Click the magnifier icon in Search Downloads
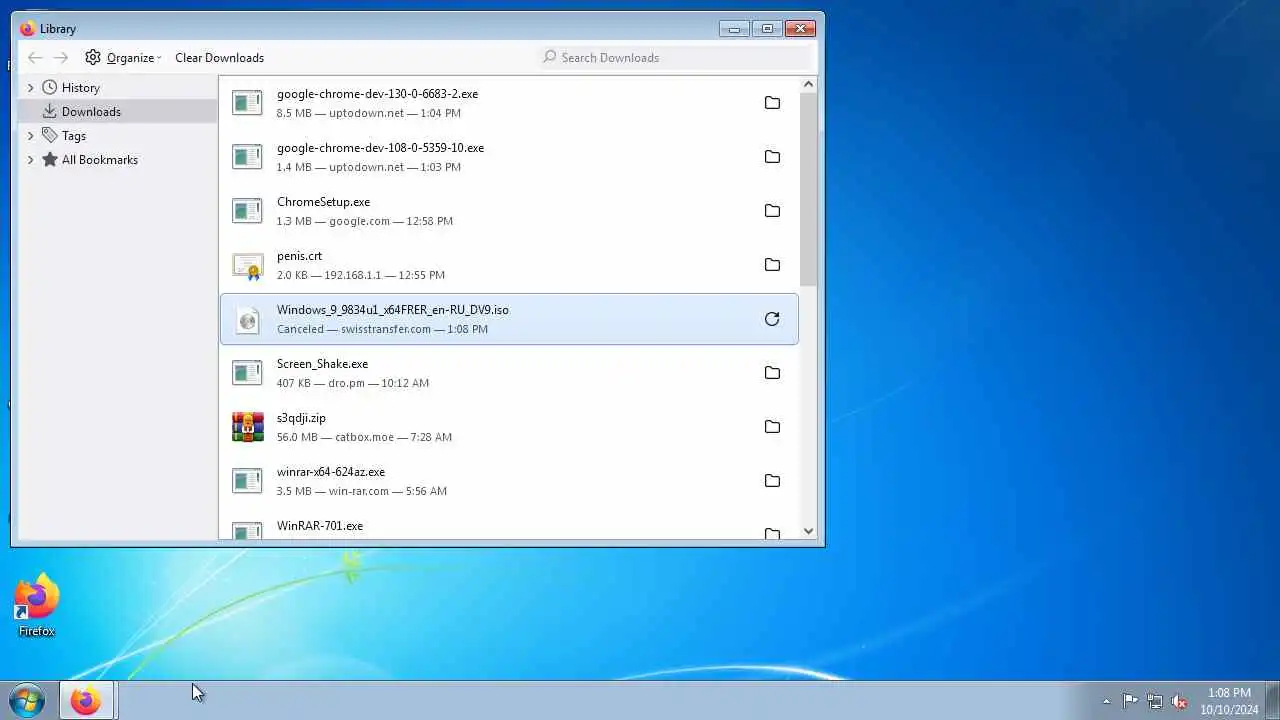This screenshot has height=720, width=1280. [549, 57]
